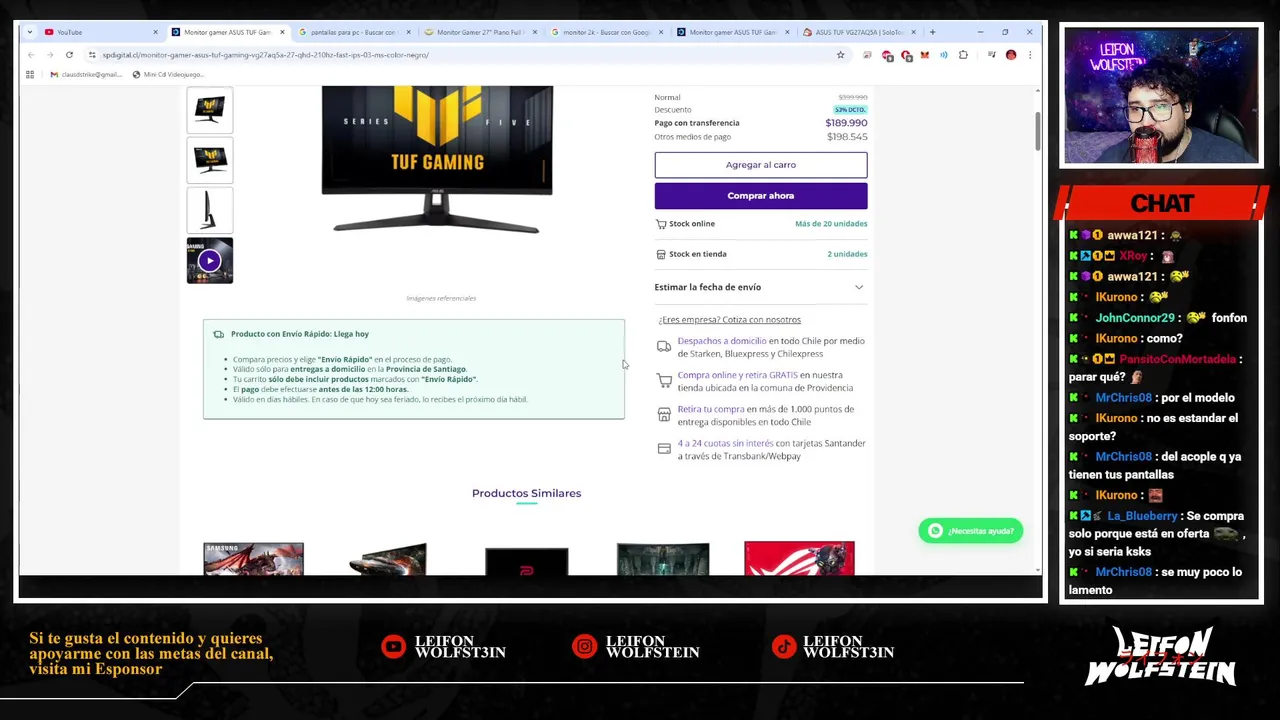Open the Samsung similar product card
The width and height of the screenshot is (1280, 720).
click(253, 559)
